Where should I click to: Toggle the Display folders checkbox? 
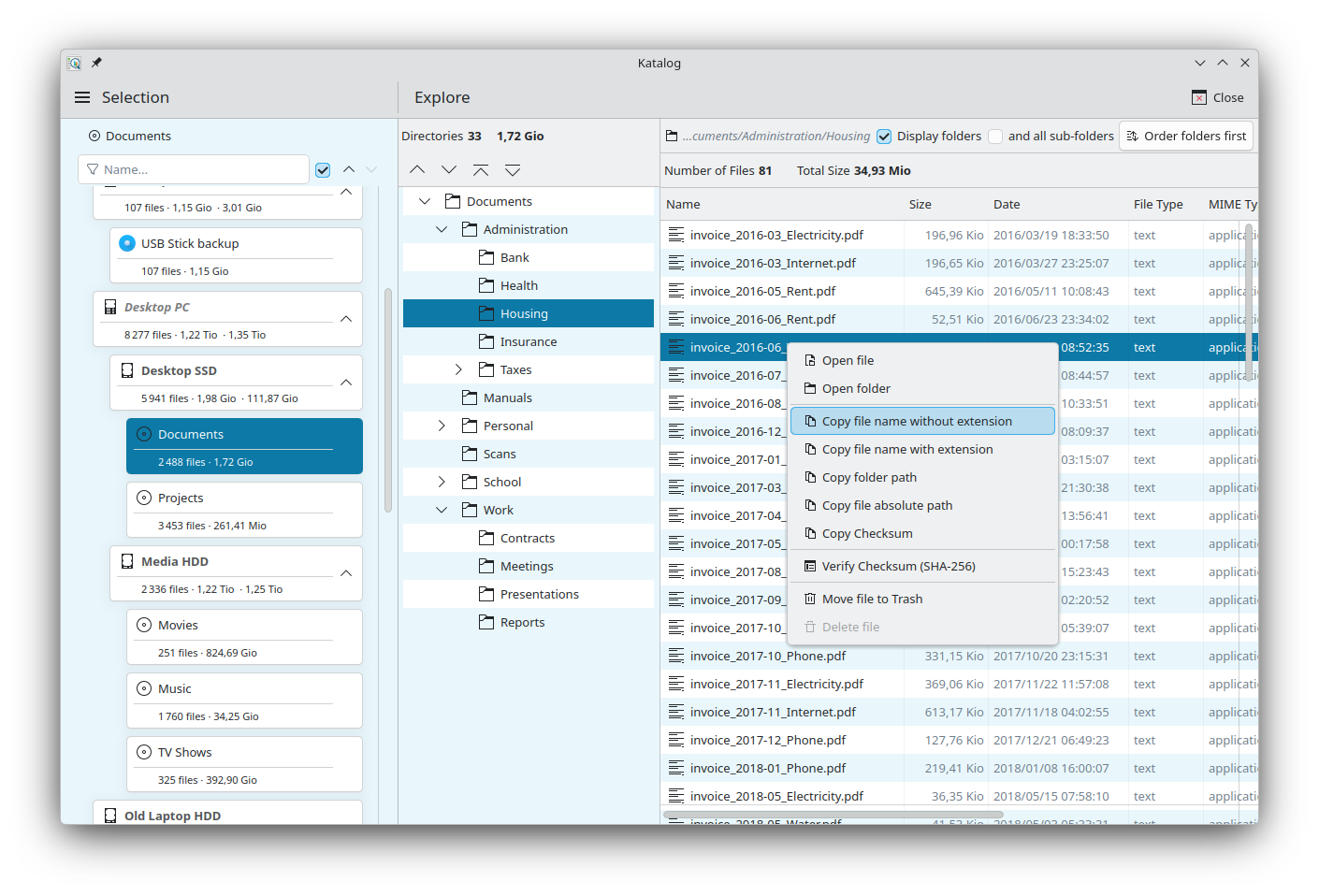click(x=884, y=136)
